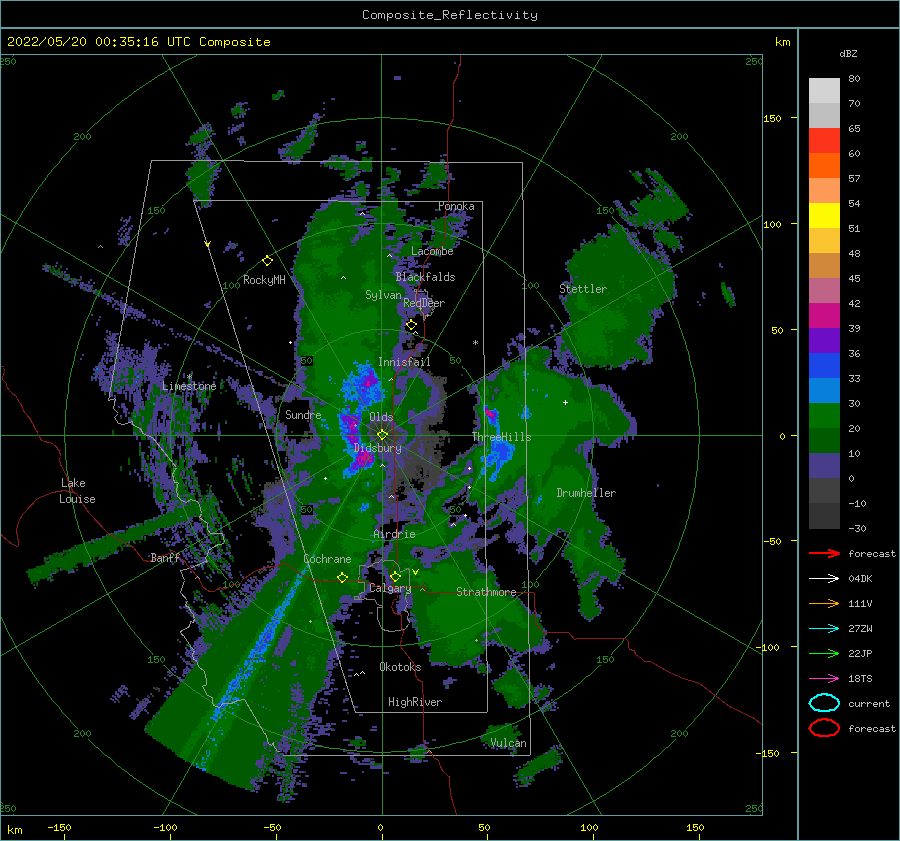Click the red 65 dBZ swatch
The width and height of the screenshot is (900, 841).
tap(824, 140)
